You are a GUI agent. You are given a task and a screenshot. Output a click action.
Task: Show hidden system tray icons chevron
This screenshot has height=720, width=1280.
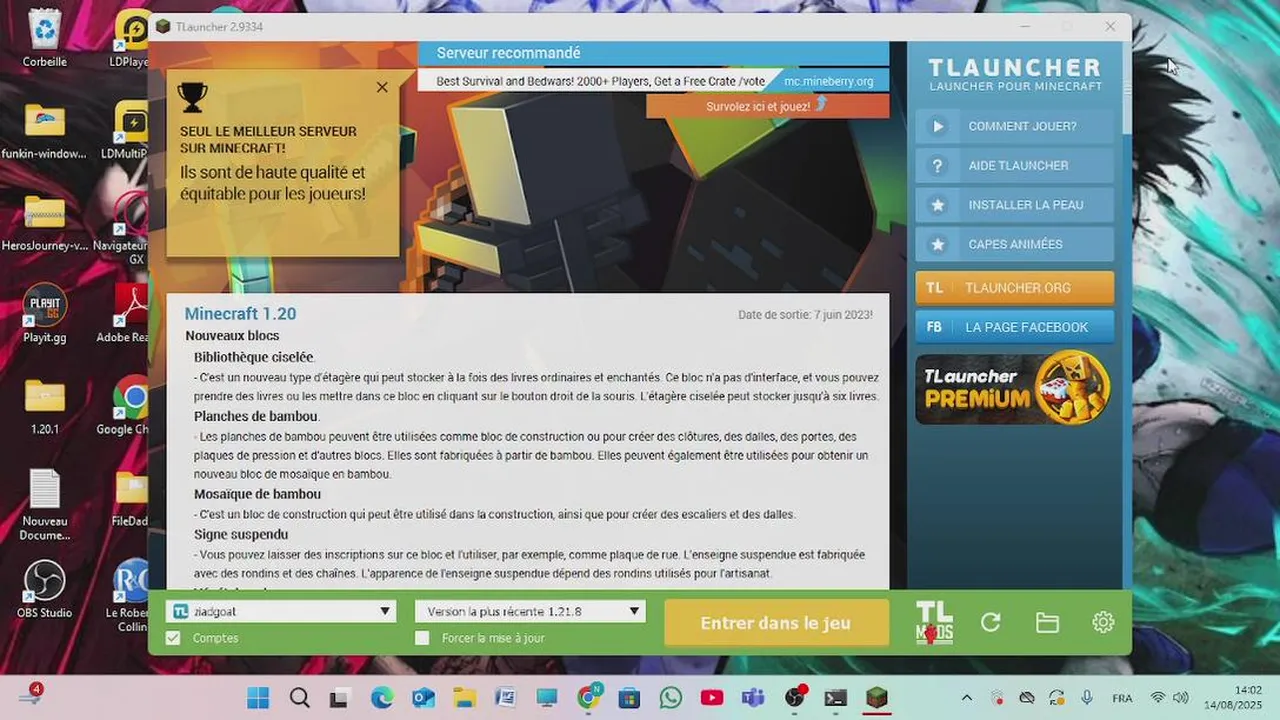pos(966,698)
